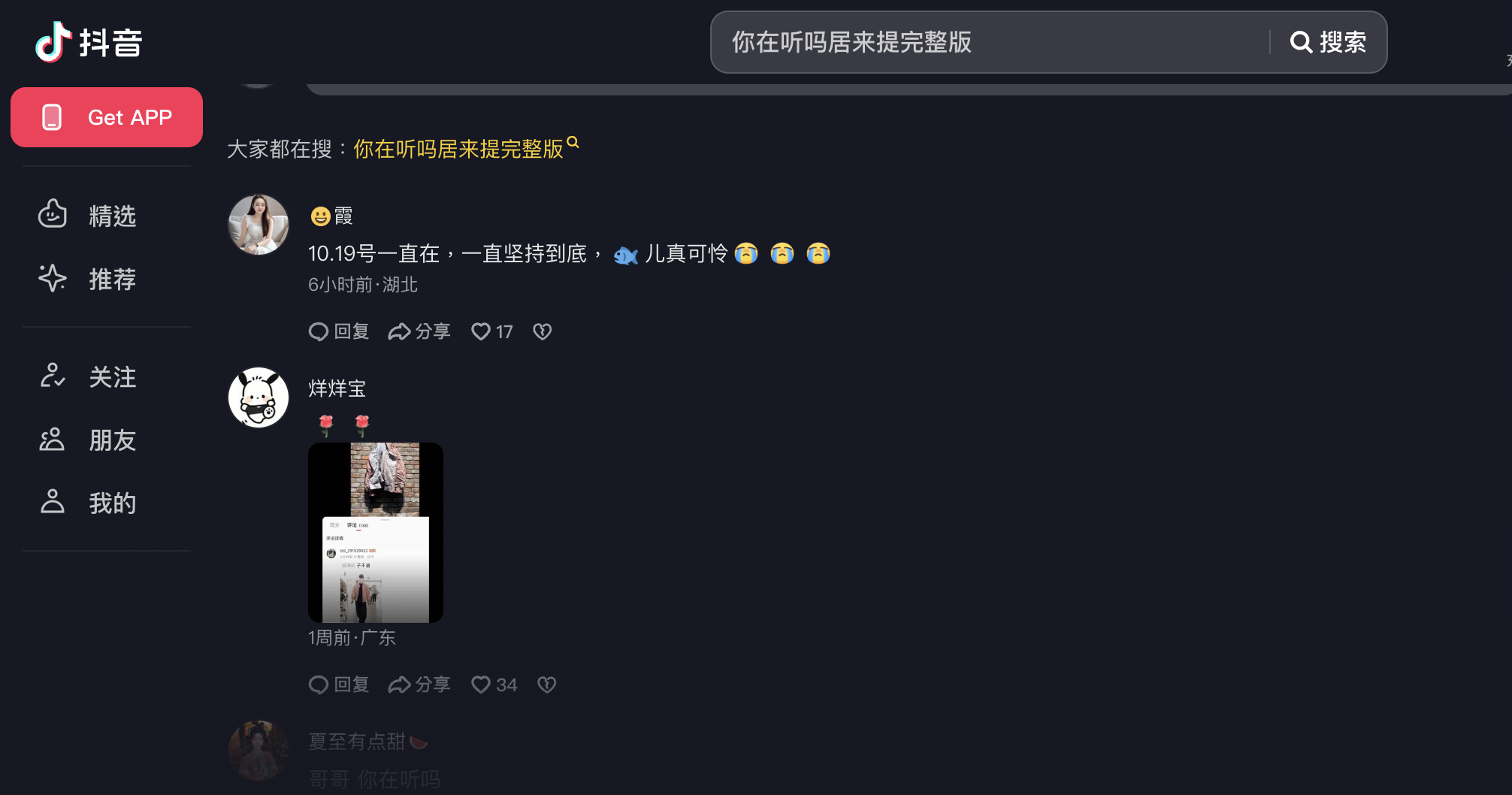This screenshot has height=795, width=1512.
Task: Dislike 霞's comment with broken heart
Action: [543, 331]
